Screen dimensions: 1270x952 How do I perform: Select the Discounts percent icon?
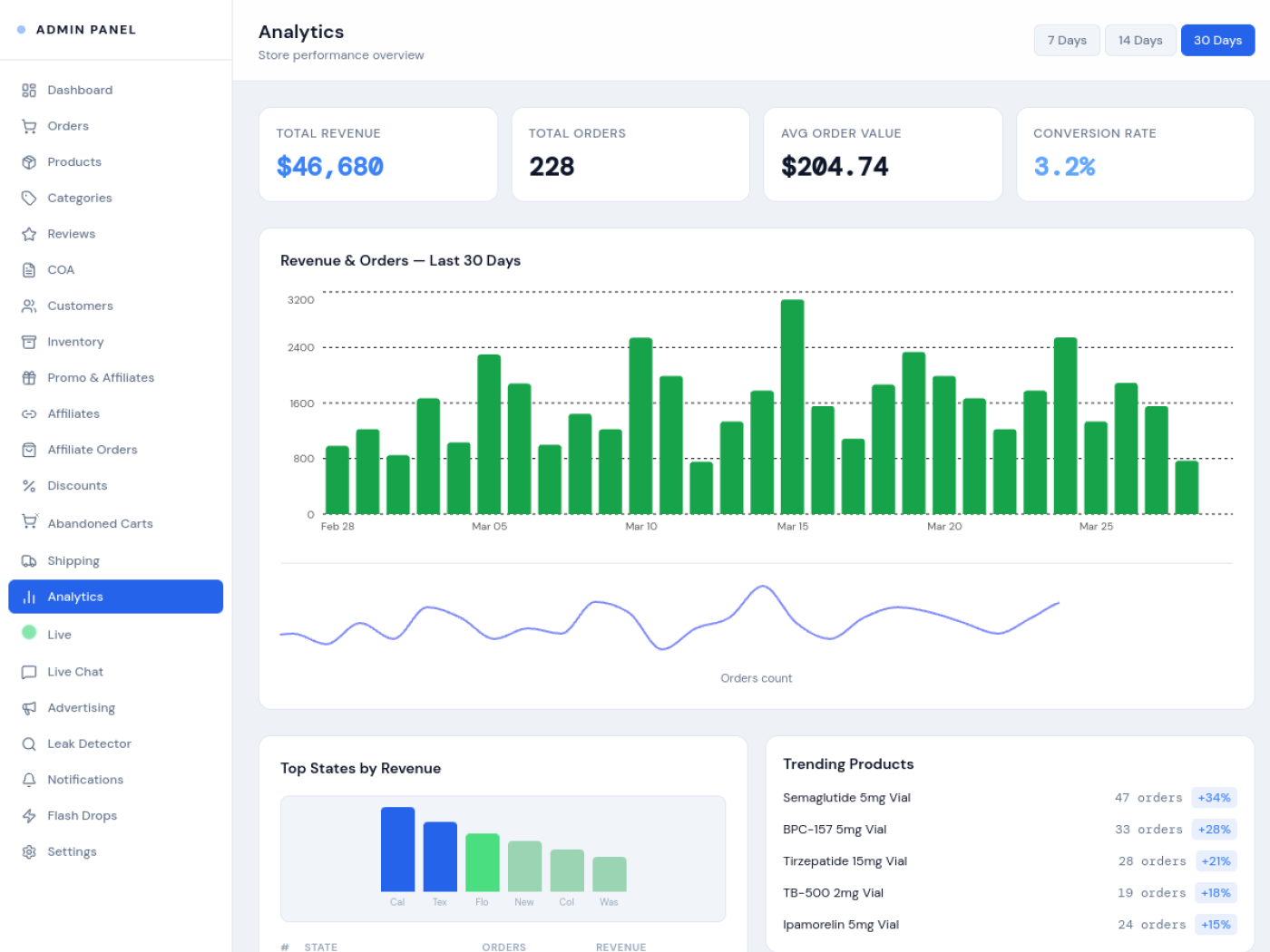coord(29,485)
